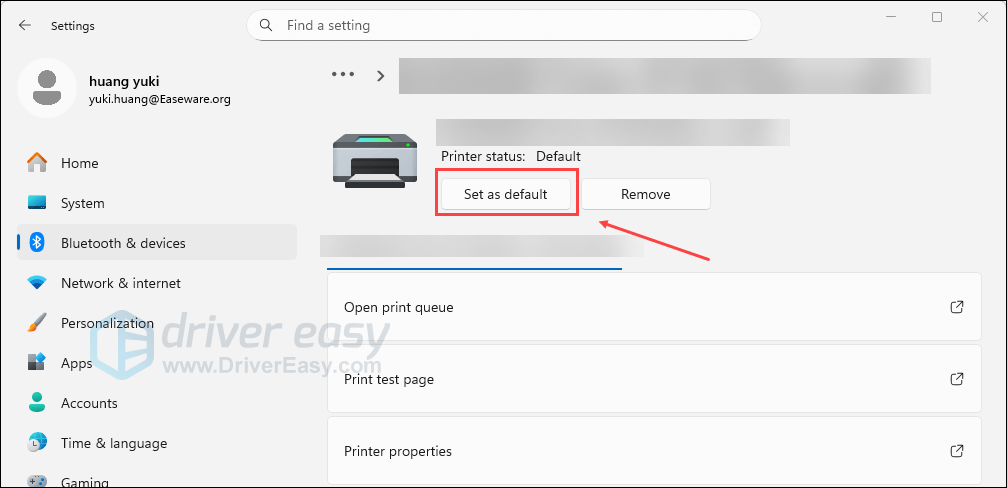The height and width of the screenshot is (488, 1007).
Task: Select System in the sidebar
Action: click(82, 203)
